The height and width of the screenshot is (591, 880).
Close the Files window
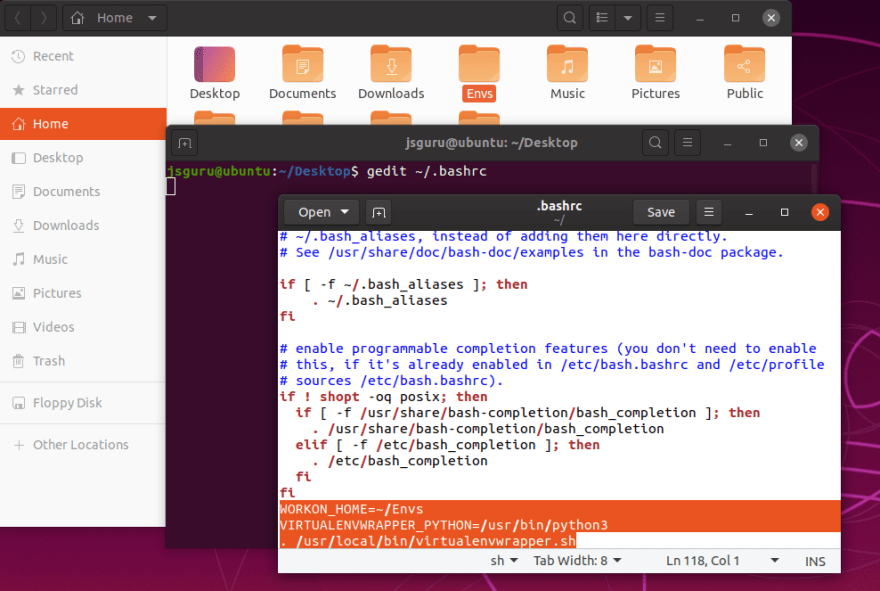pyautogui.click(x=771, y=18)
